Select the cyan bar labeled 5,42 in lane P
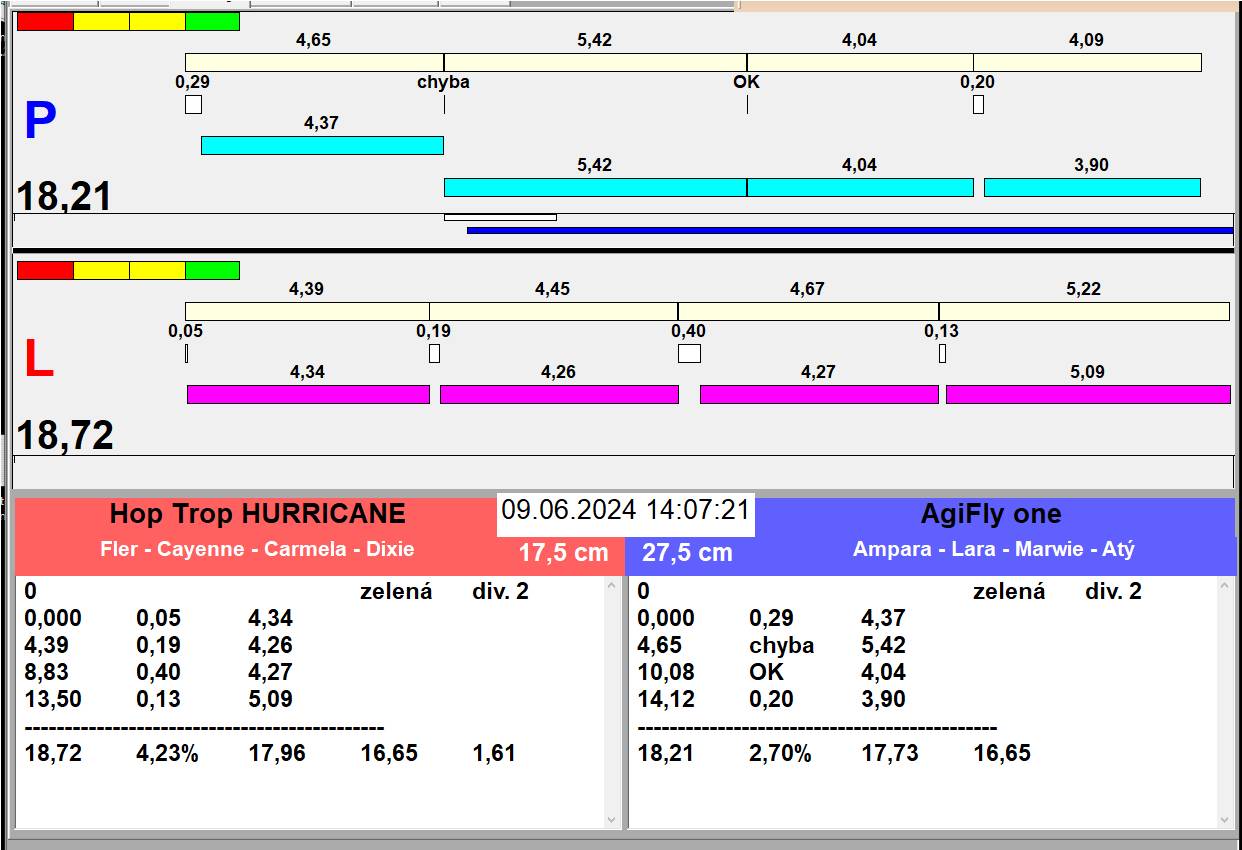 [x=595, y=187]
